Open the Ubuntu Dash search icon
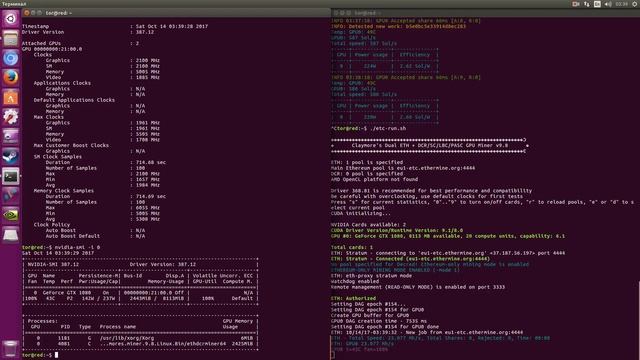The image size is (640, 360). (x=11, y=18)
